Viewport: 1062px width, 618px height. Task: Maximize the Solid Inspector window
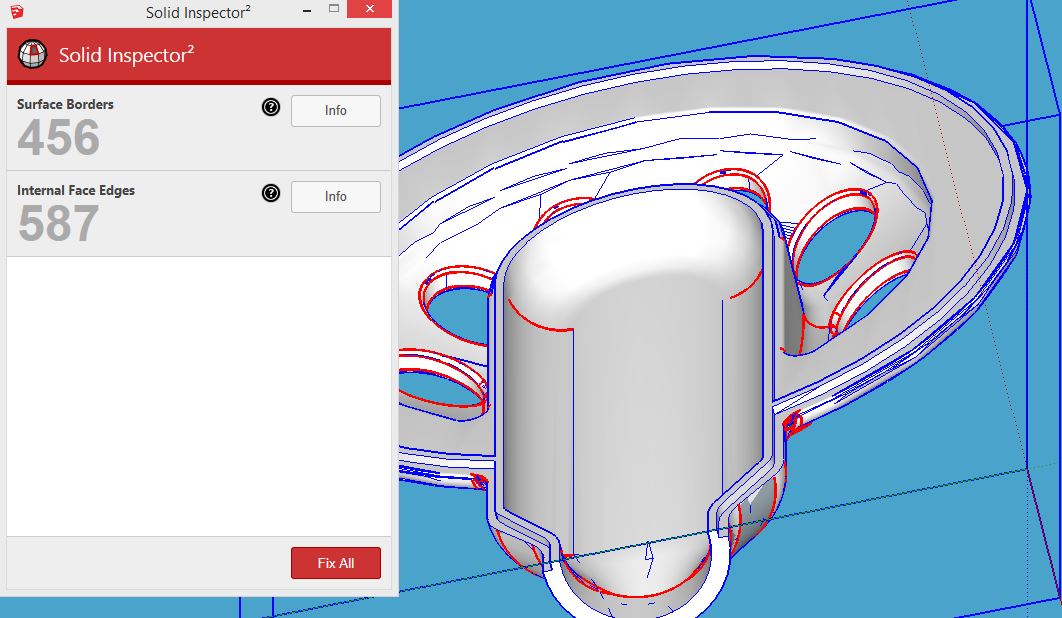tap(332, 11)
